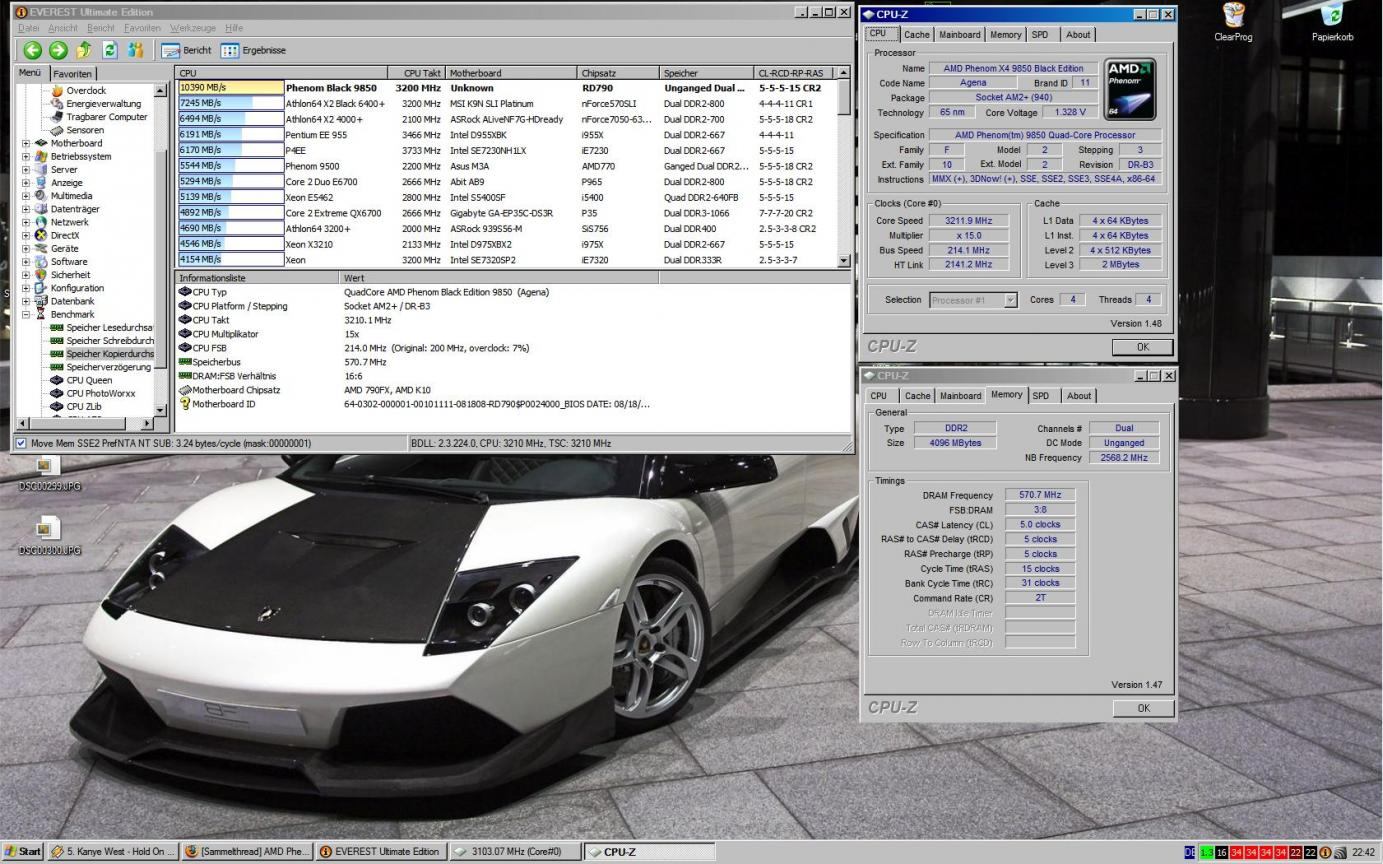Viewport: 1383px width, 864px height.
Task: Click the EVEREST tree horizontal scrollbar
Action: click(x=87, y=425)
